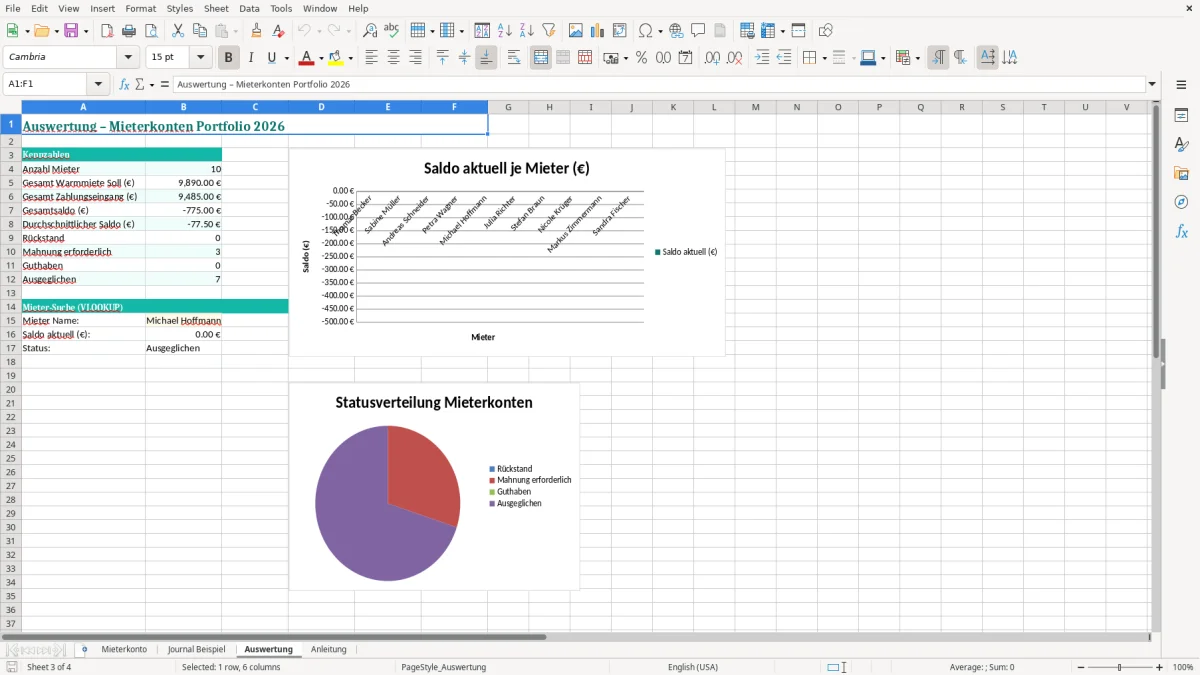Toggle Print Preview

click(x=151, y=31)
